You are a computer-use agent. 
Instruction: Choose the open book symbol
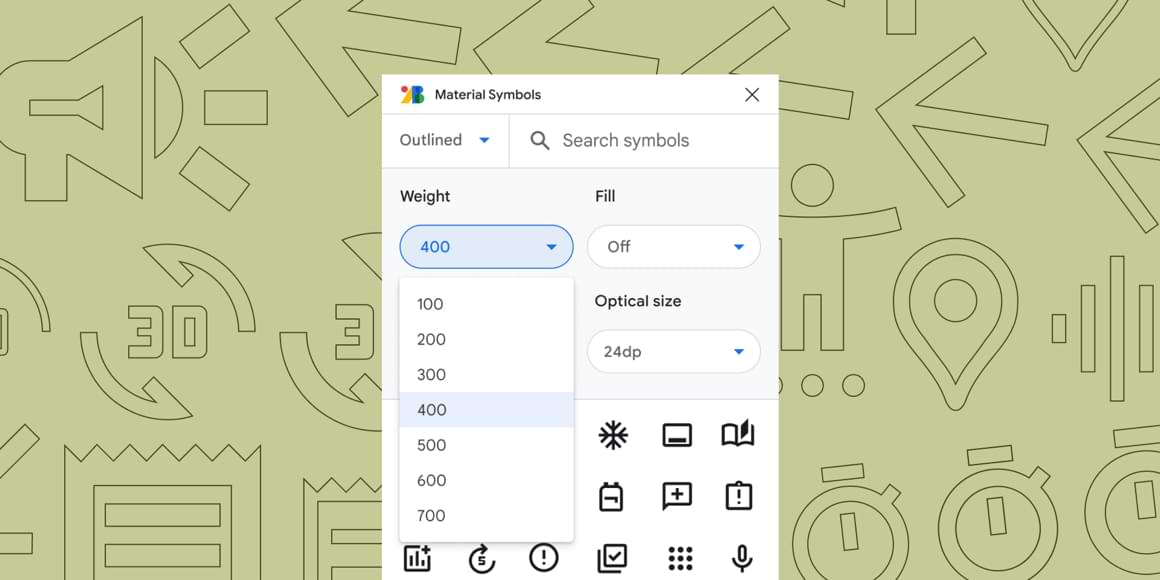[x=738, y=434]
